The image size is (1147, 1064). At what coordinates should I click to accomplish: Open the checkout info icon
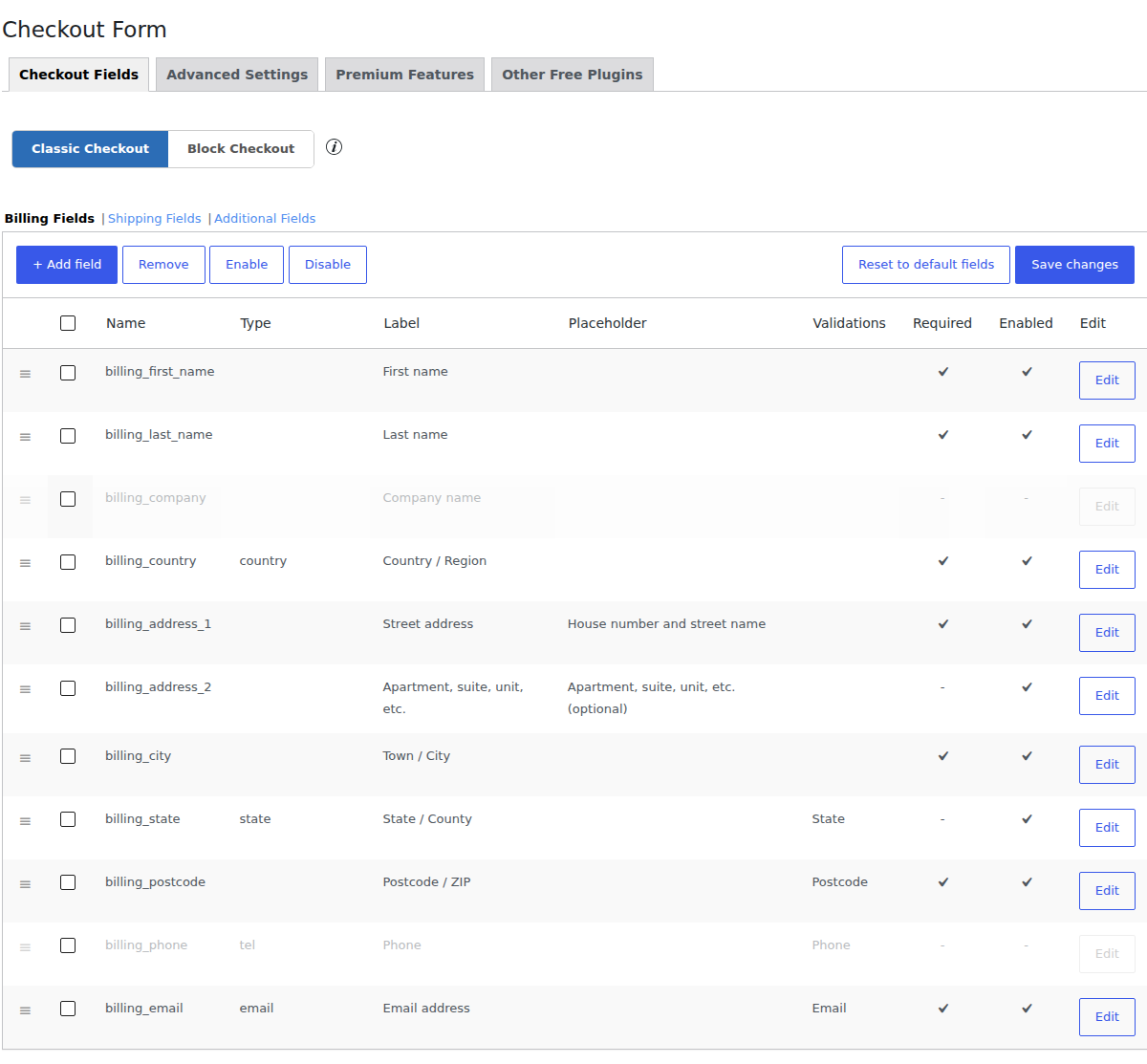(334, 147)
